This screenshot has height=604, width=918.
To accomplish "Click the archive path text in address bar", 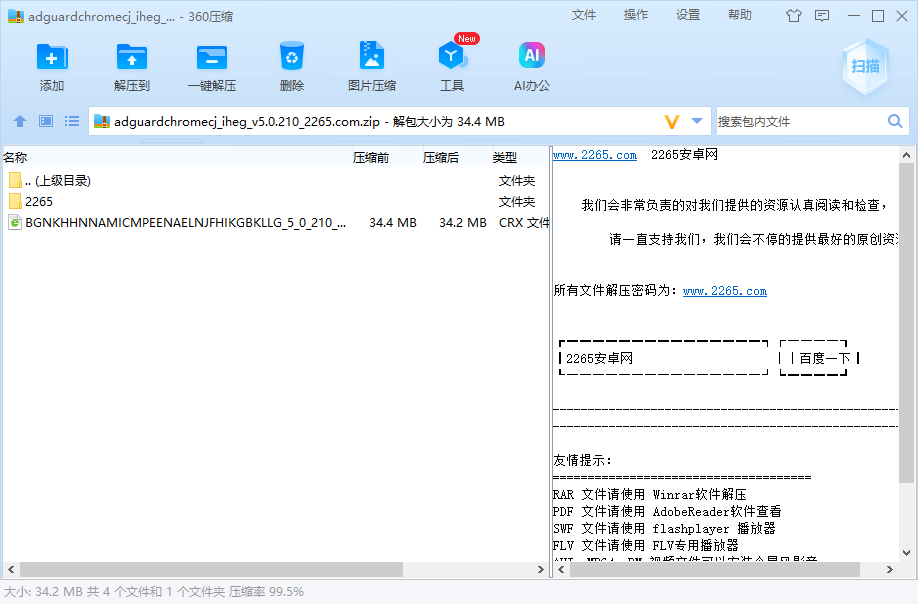I will pyautogui.click(x=309, y=122).
